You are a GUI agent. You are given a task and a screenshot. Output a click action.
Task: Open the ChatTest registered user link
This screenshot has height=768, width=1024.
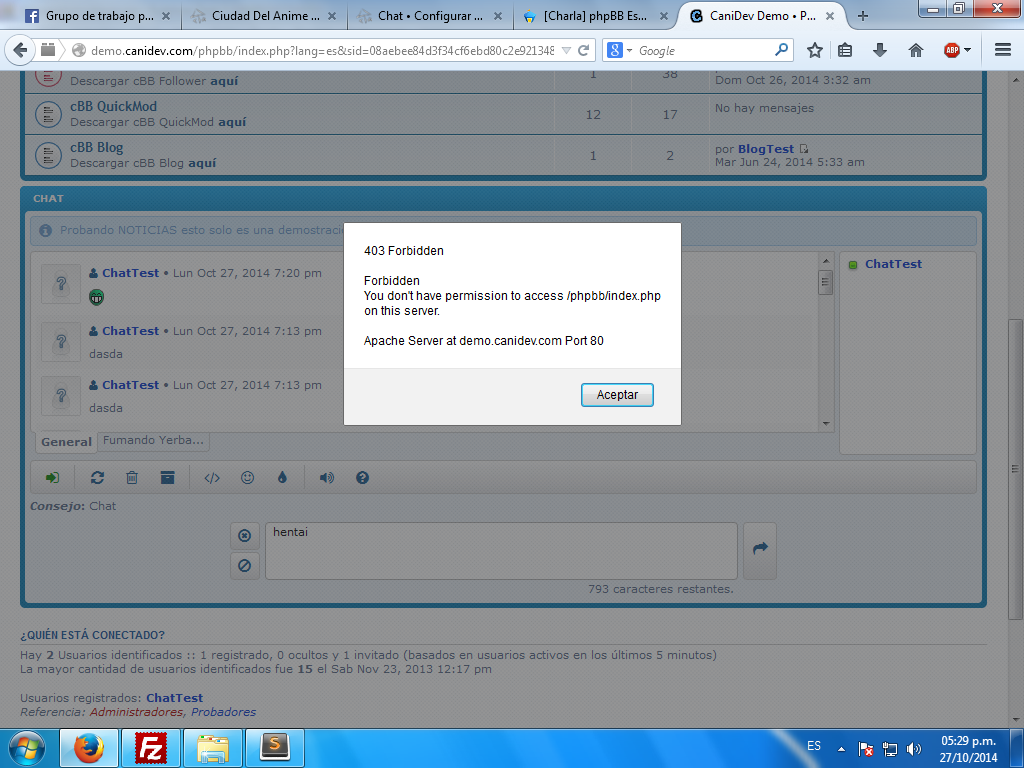click(x=174, y=698)
